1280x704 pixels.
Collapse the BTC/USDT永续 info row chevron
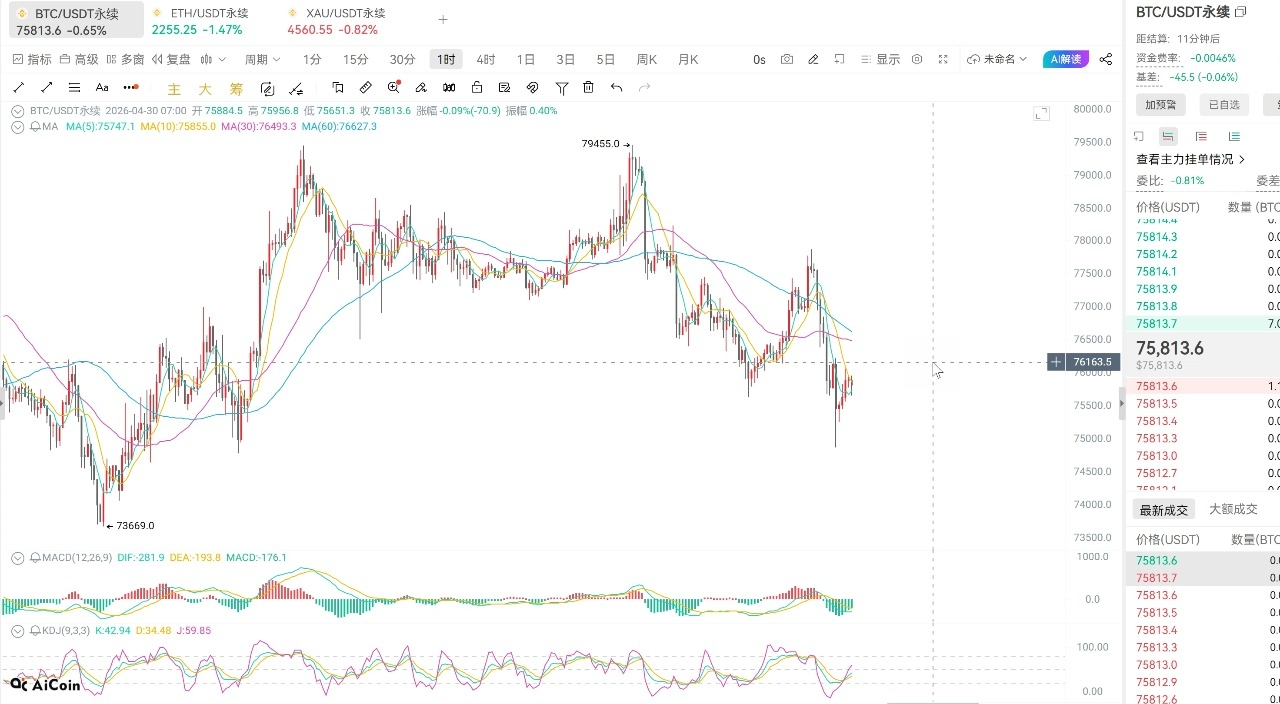tap(17, 111)
